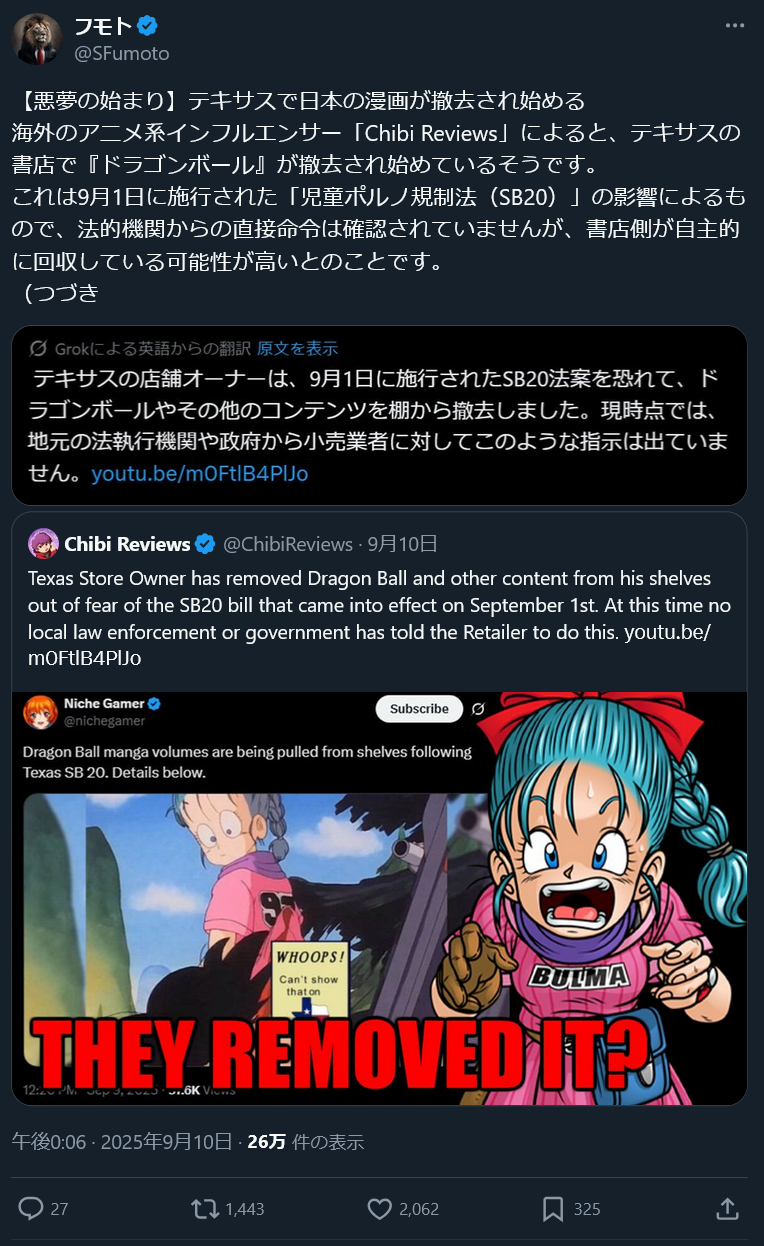Click the Grok slashed-circle icon in thumbnail

pyautogui.click(x=478, y=709)
